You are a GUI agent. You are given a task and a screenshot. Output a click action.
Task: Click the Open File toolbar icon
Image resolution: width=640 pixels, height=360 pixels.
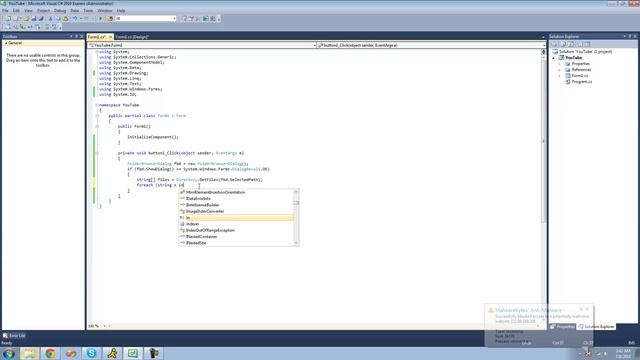26,19
